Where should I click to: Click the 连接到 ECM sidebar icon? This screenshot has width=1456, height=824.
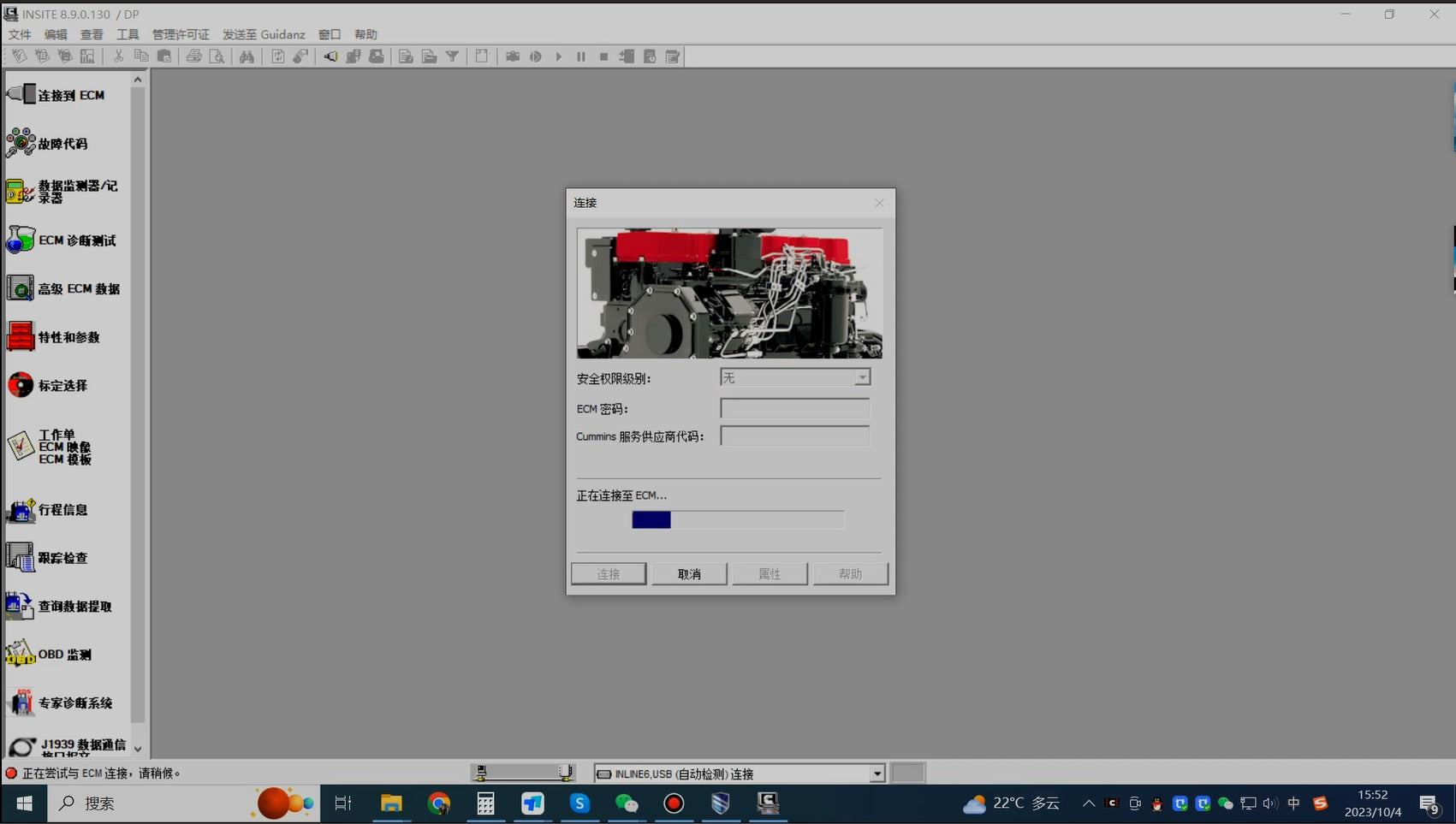pyautogui.click(x=22, y=94)
